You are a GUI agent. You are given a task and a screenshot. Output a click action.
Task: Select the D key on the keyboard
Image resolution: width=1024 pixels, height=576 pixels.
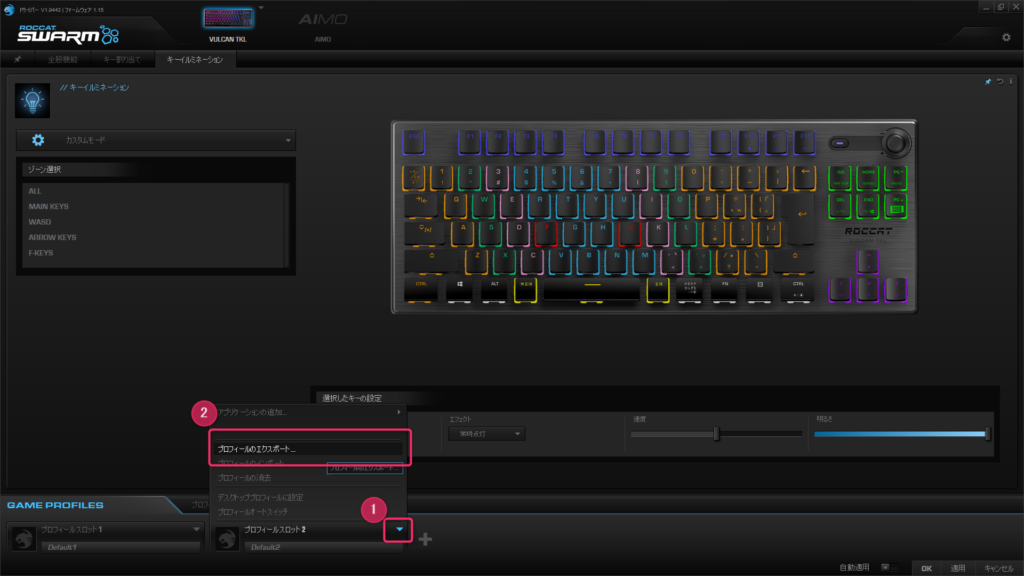(519, 233)
